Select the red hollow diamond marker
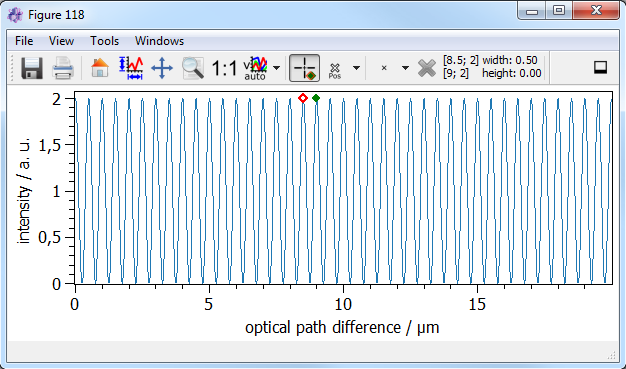The height and width of the screenshot is (369, 626). pyautogui.click(x=303, y=98)
